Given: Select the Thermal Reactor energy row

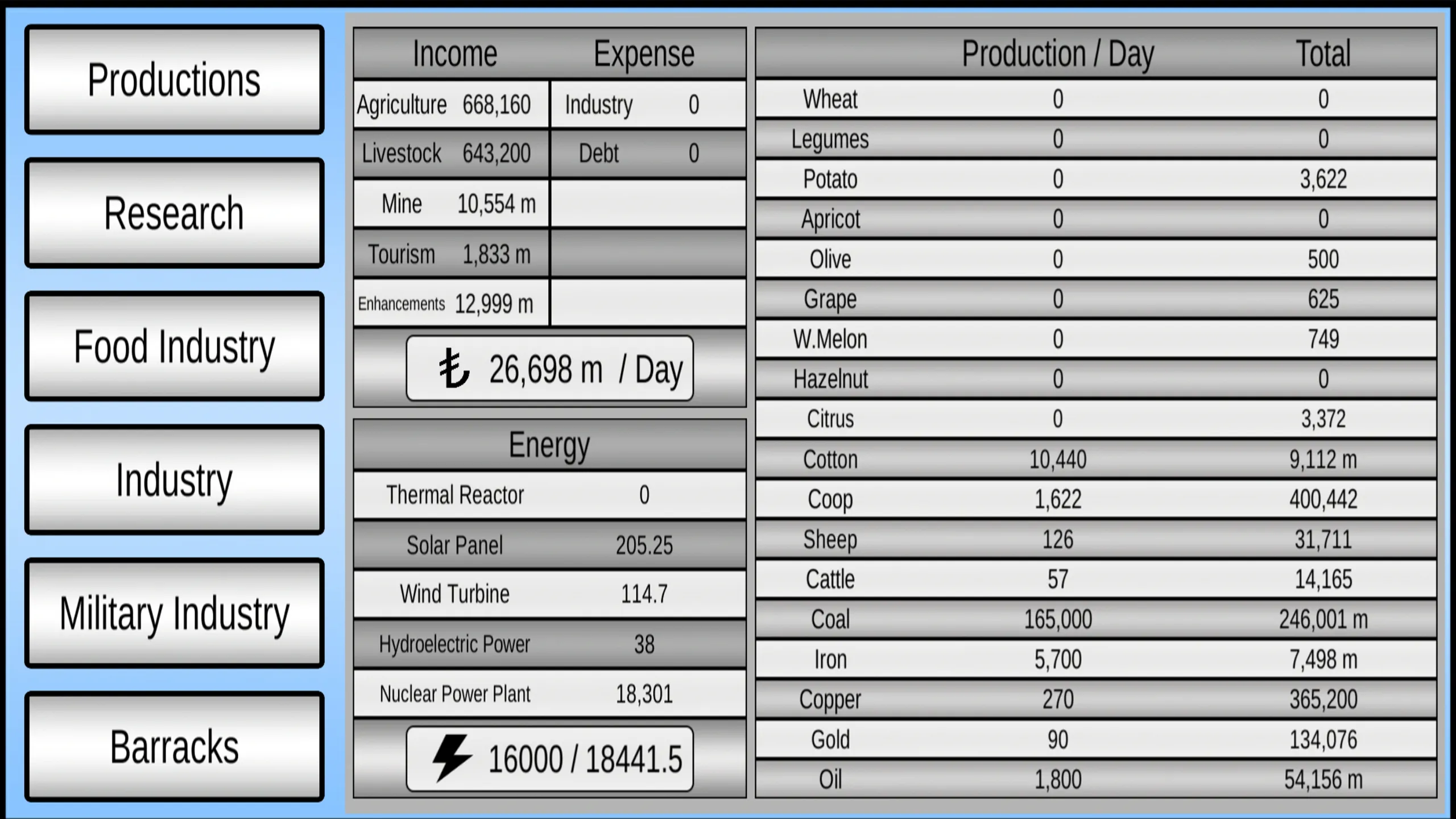Looking at the screenshot, I should coord(549,495).
